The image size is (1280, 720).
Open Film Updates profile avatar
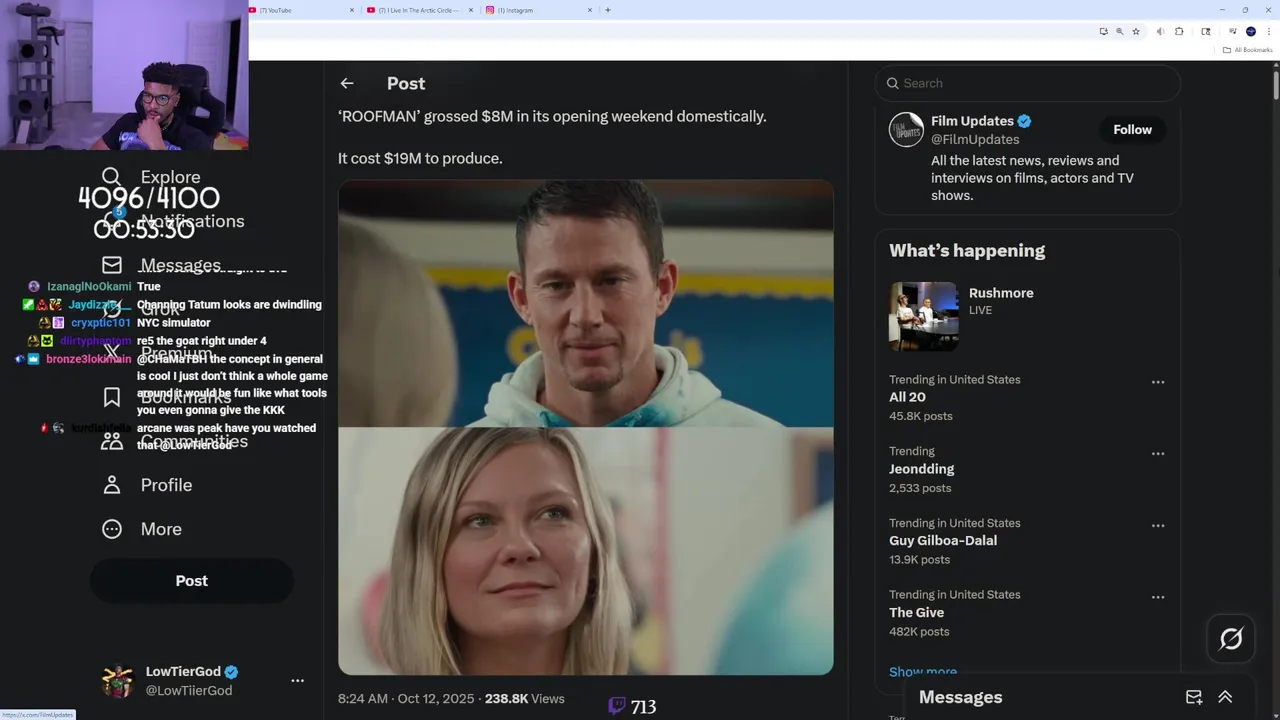[x=907, y=130]
